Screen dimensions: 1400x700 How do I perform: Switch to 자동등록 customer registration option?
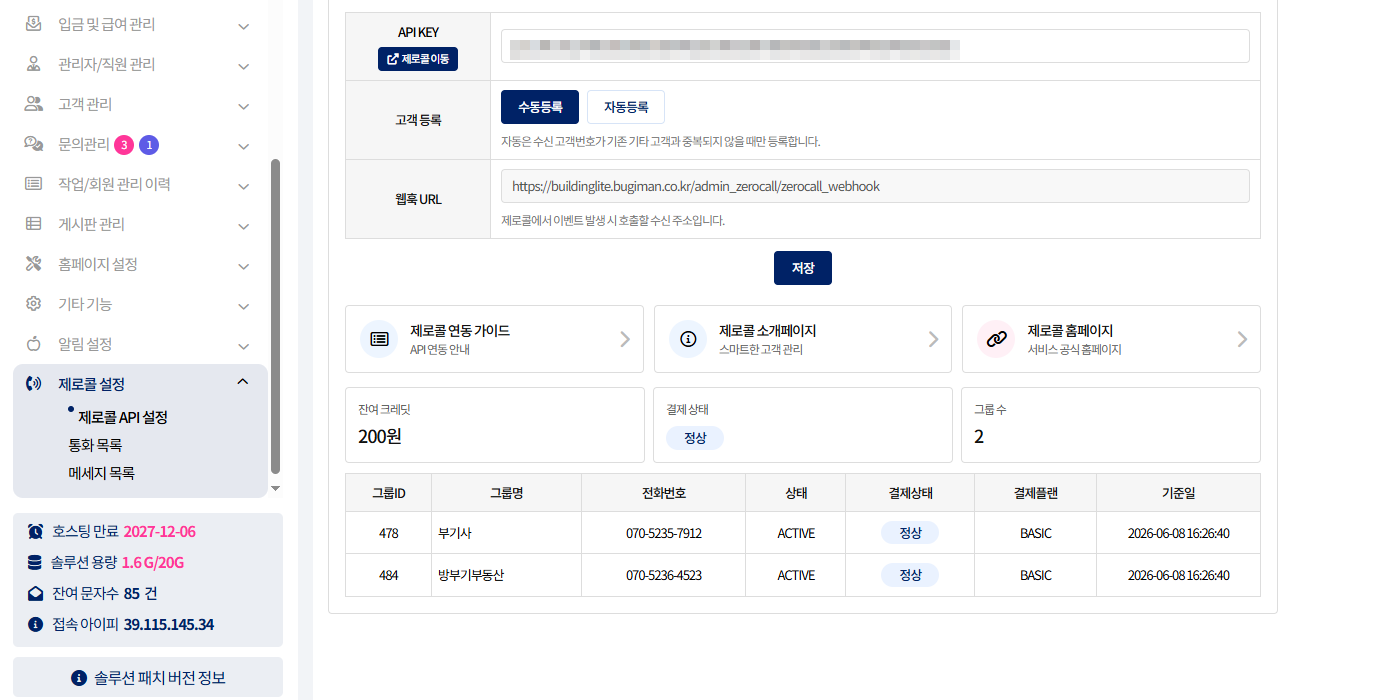pos(626,107)
